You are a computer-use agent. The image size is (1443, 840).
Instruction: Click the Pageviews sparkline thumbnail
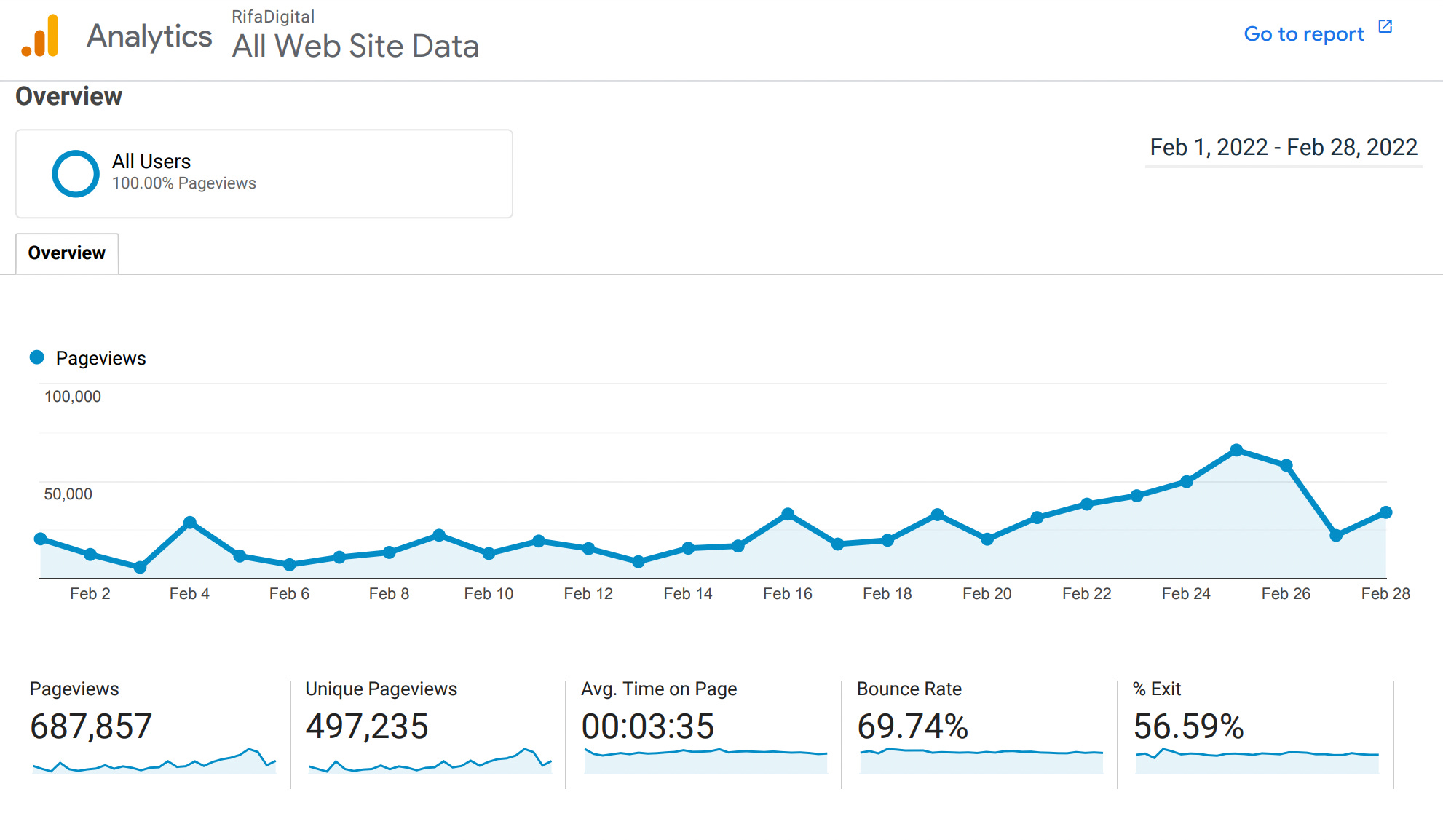pos(154,761)
